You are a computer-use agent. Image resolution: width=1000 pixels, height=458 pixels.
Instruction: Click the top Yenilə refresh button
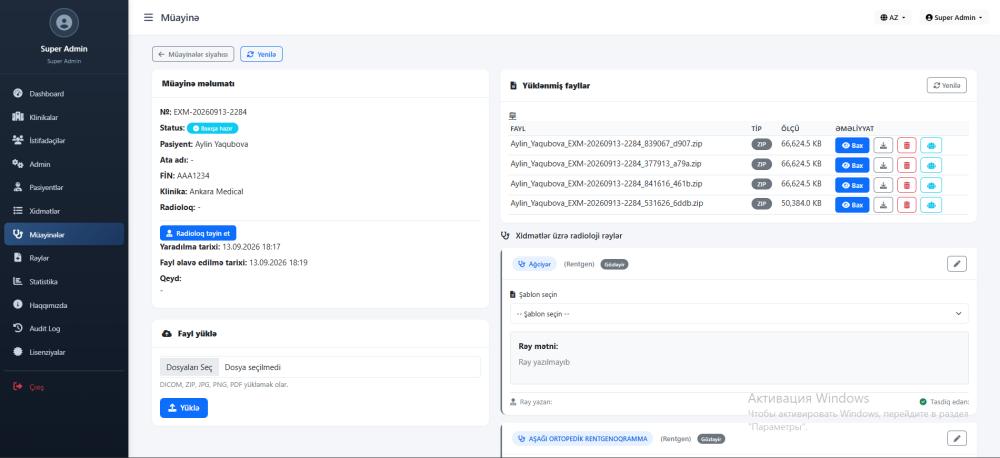pos(261,54)
